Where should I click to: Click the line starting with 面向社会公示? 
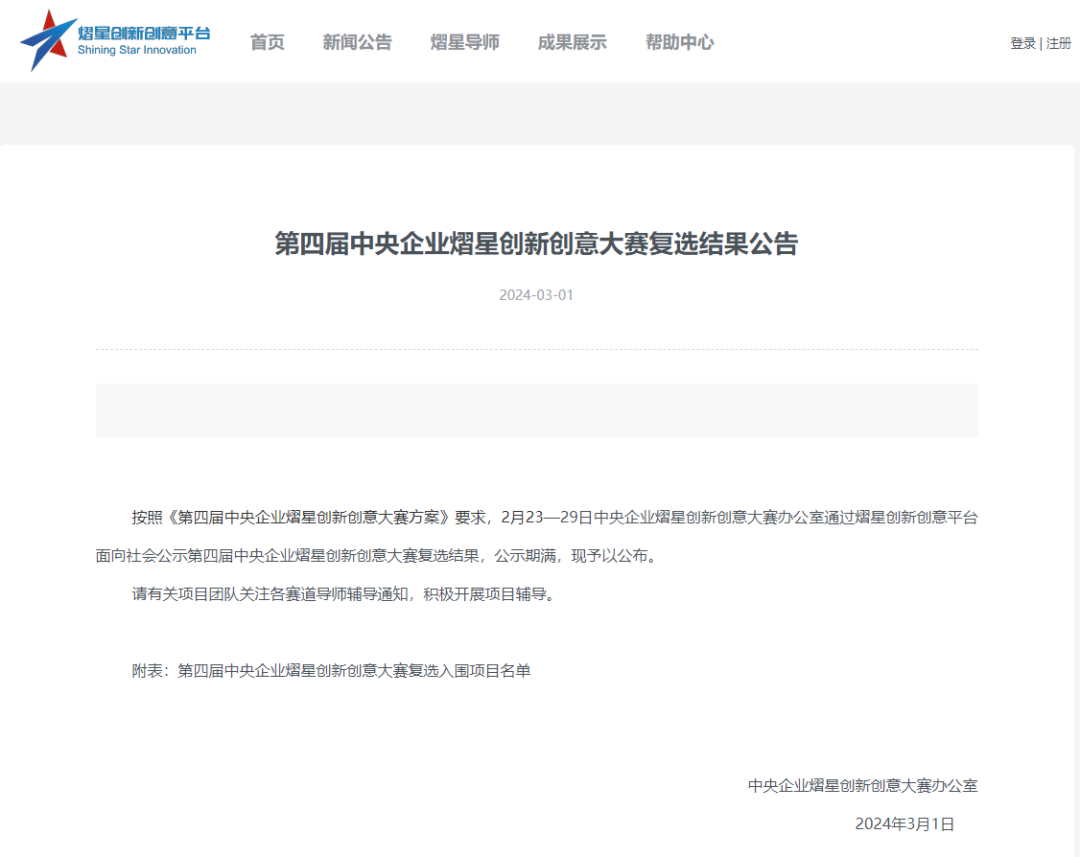pyautogui.click(x=376, y=556)
